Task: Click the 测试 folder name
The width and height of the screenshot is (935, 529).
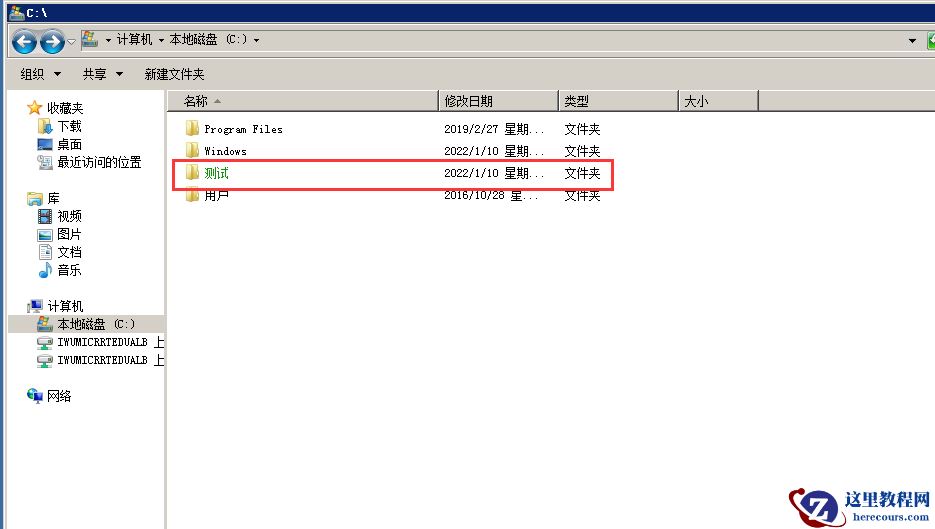Action: pos(216,173)
